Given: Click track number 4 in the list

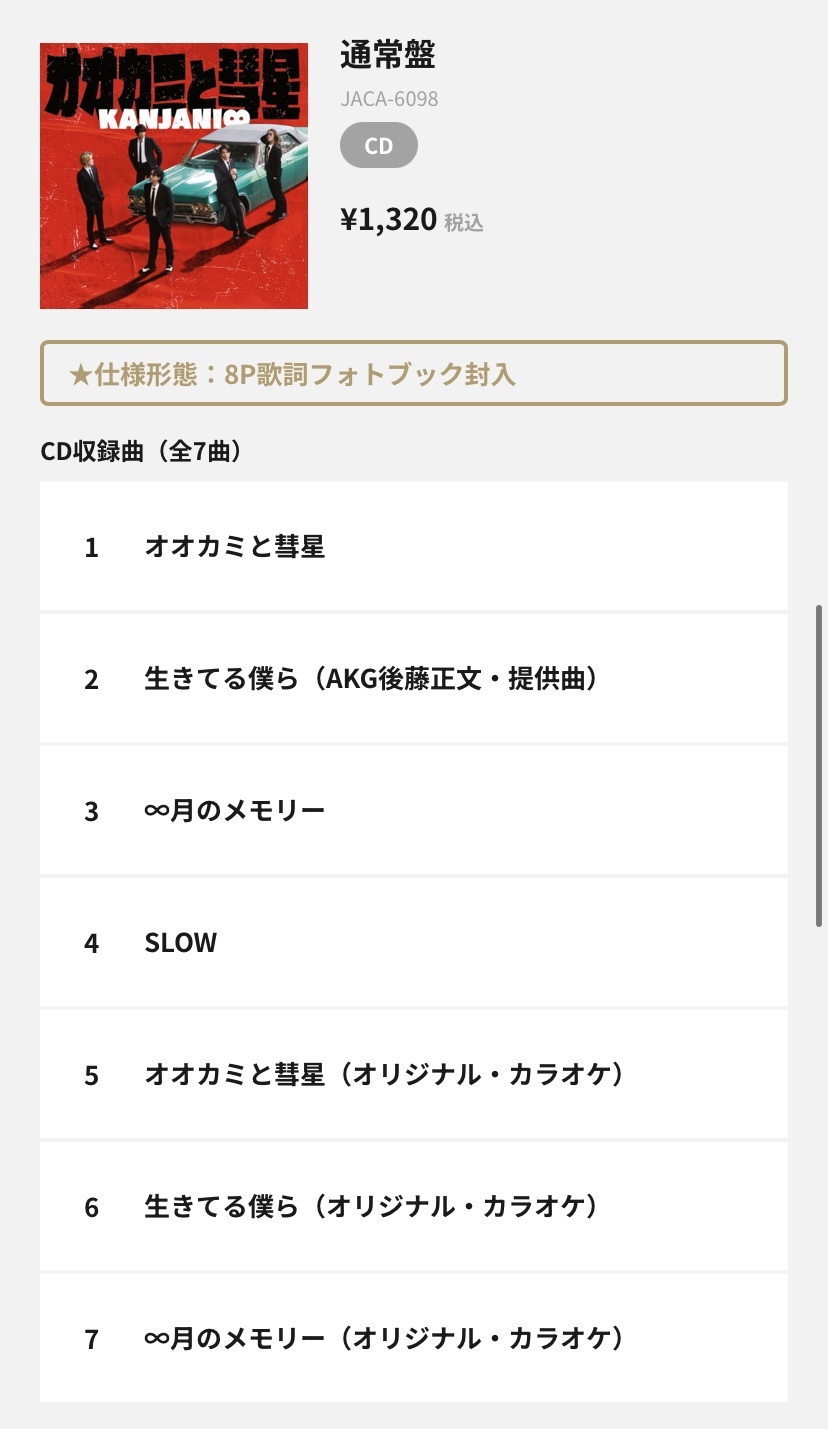Looking at the screenshot, I should click(x=92, y=943).
